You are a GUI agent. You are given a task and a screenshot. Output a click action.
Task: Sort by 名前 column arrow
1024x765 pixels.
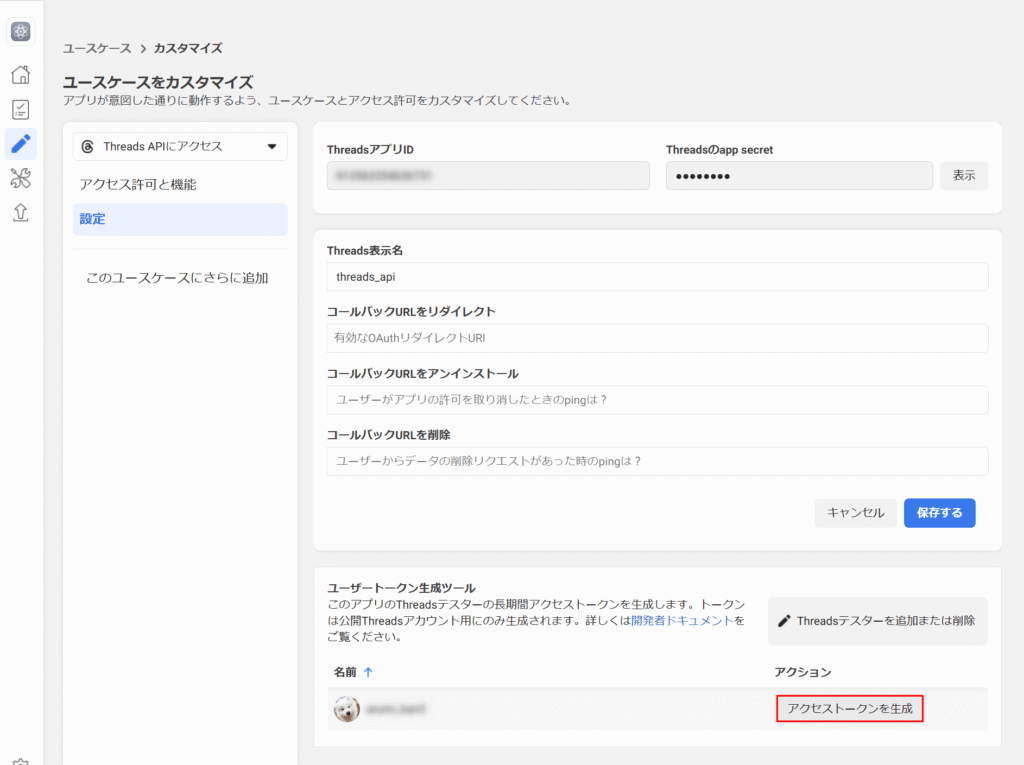point(368,672)
